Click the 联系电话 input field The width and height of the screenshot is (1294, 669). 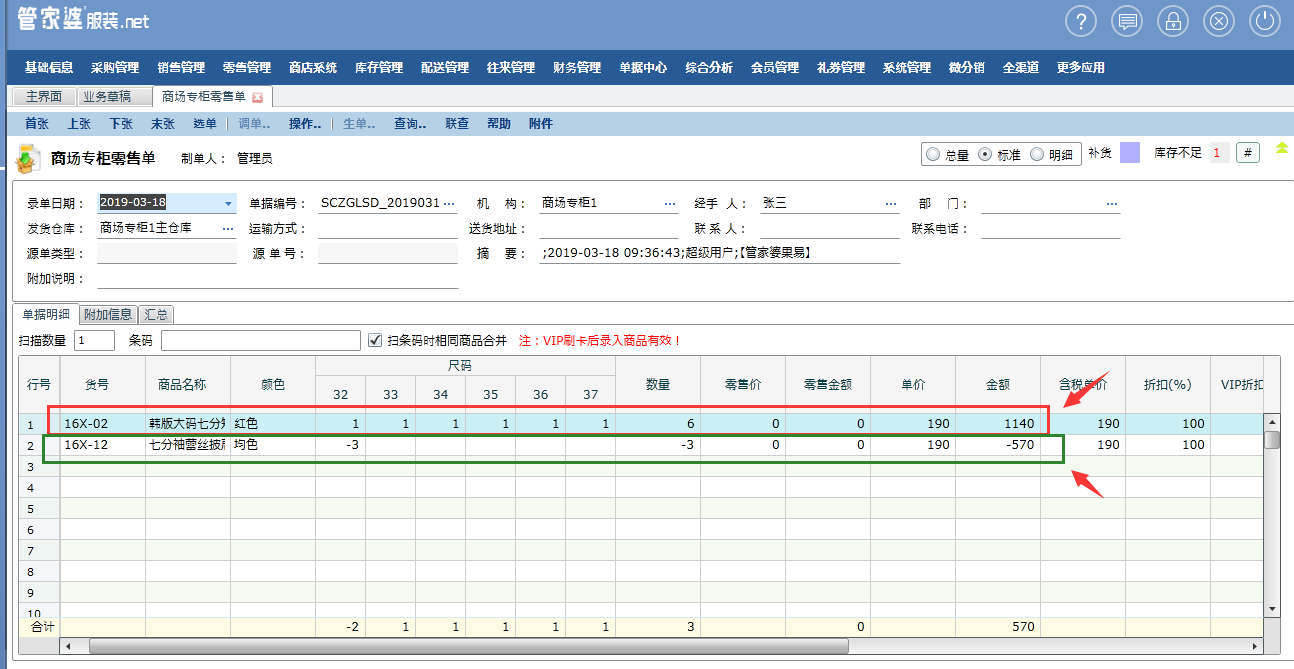point(1050,228)
